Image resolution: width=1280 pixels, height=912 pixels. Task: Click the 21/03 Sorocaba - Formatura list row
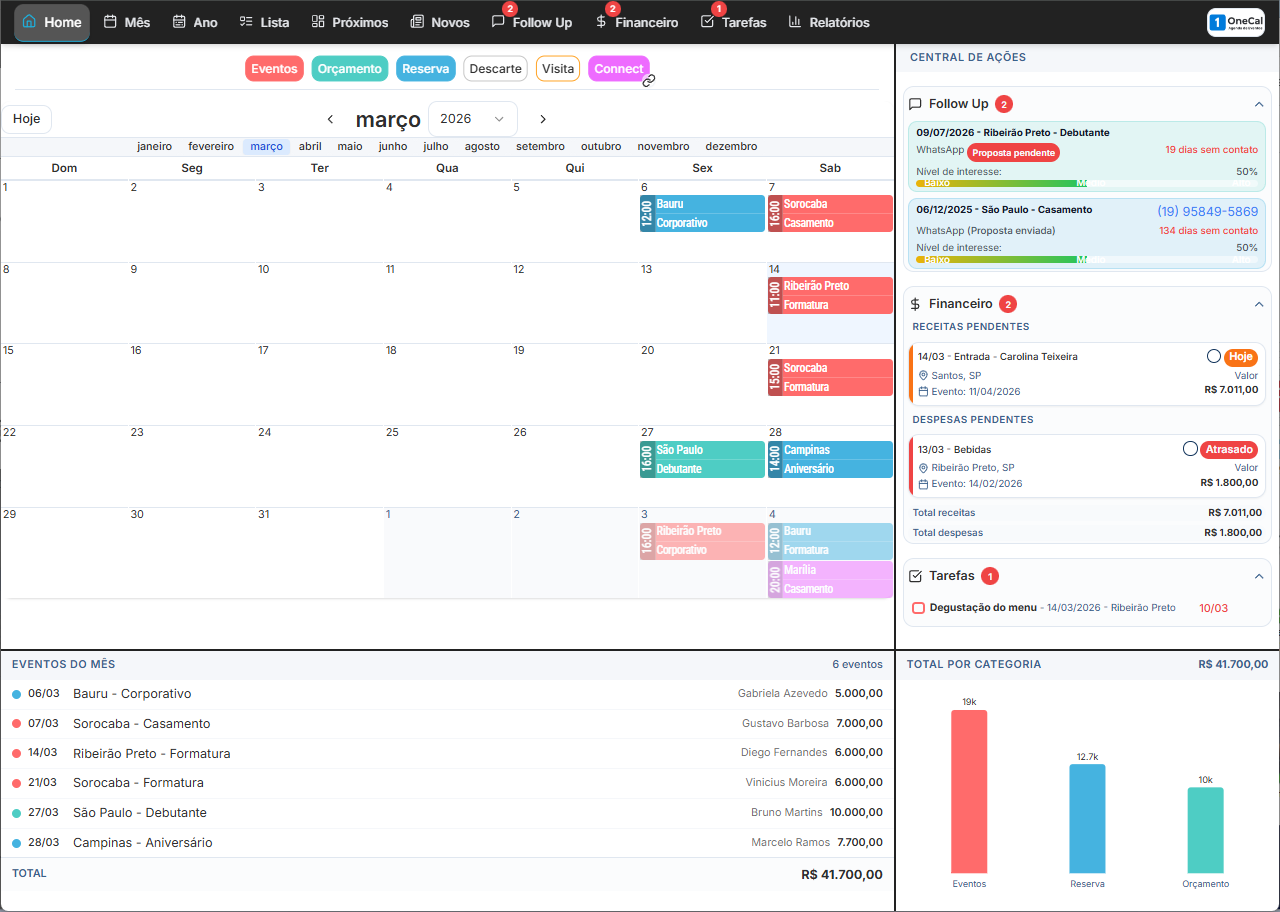pos(447,783)
